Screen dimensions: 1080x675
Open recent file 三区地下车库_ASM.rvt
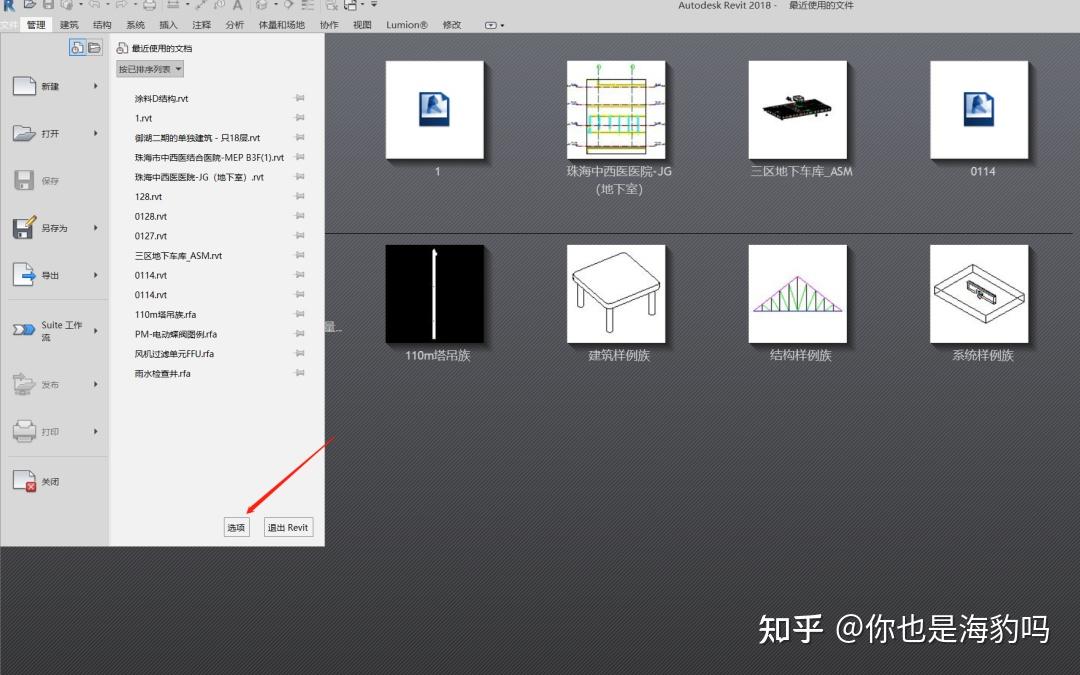click(178, 256)
